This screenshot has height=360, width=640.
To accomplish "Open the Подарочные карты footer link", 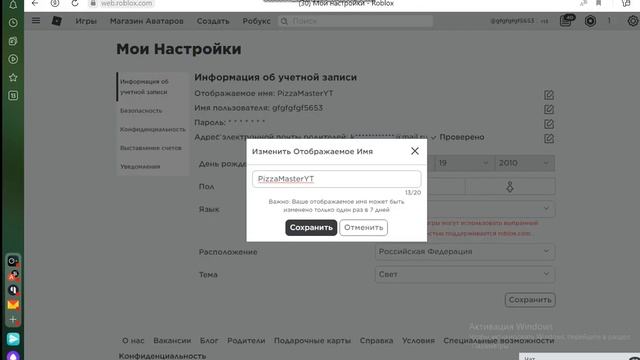I will click(x=312, y=340).
